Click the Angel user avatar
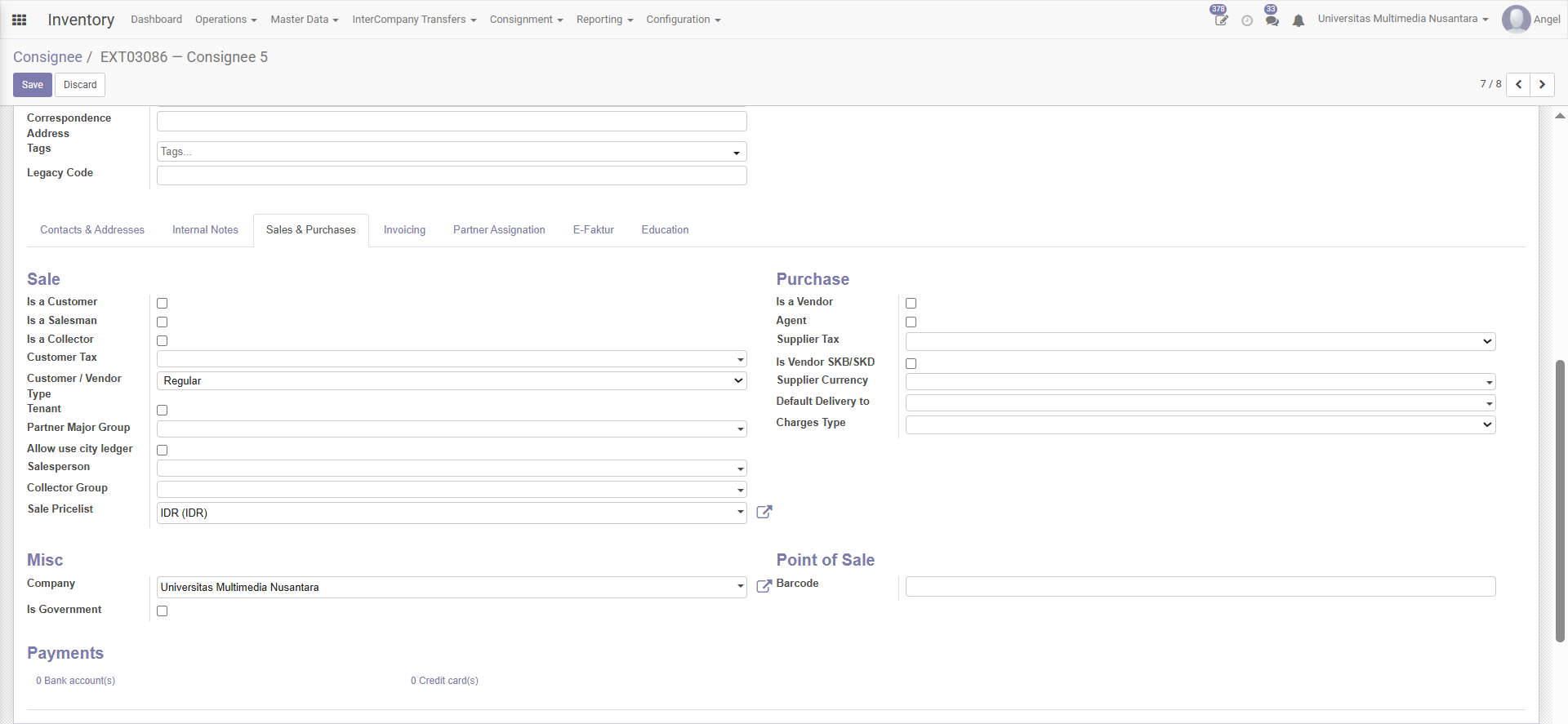Viewport: 1568px width, 724px height. point(1516,20)
